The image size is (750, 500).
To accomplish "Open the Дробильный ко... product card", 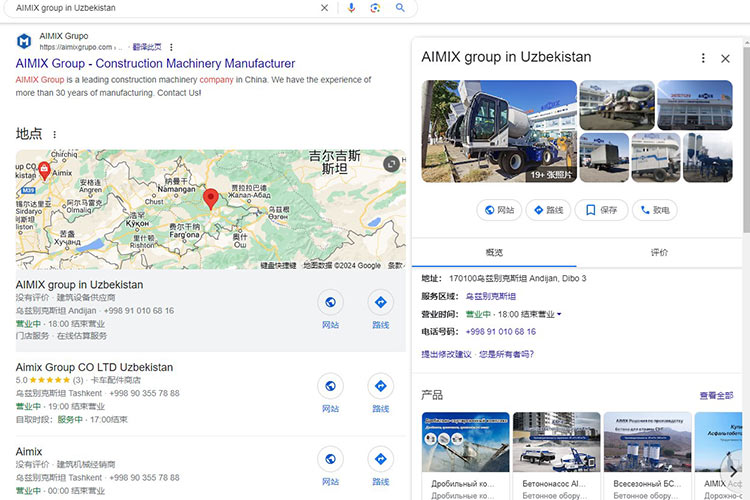I will [x=465, y=456].
